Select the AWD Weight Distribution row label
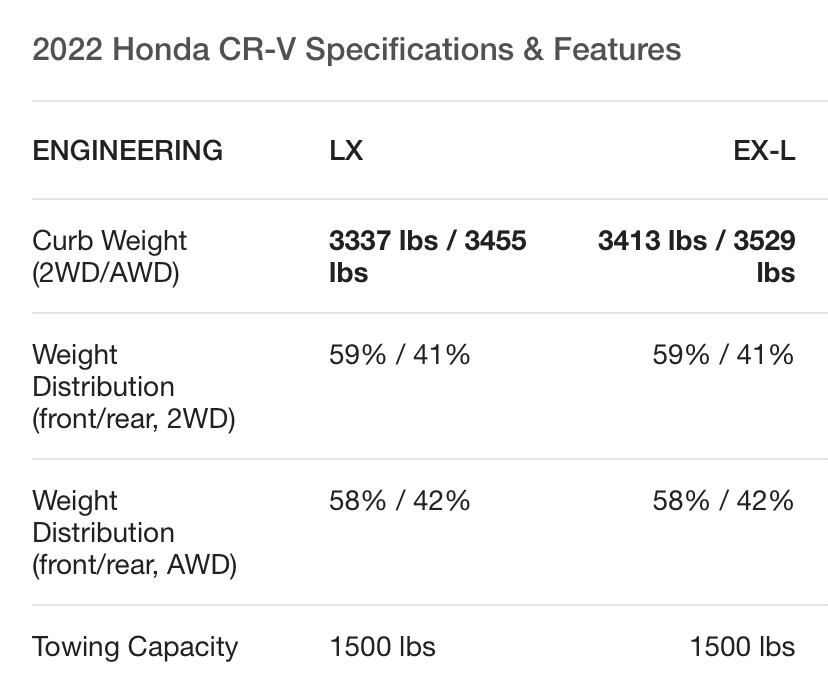 coord(134,533)
